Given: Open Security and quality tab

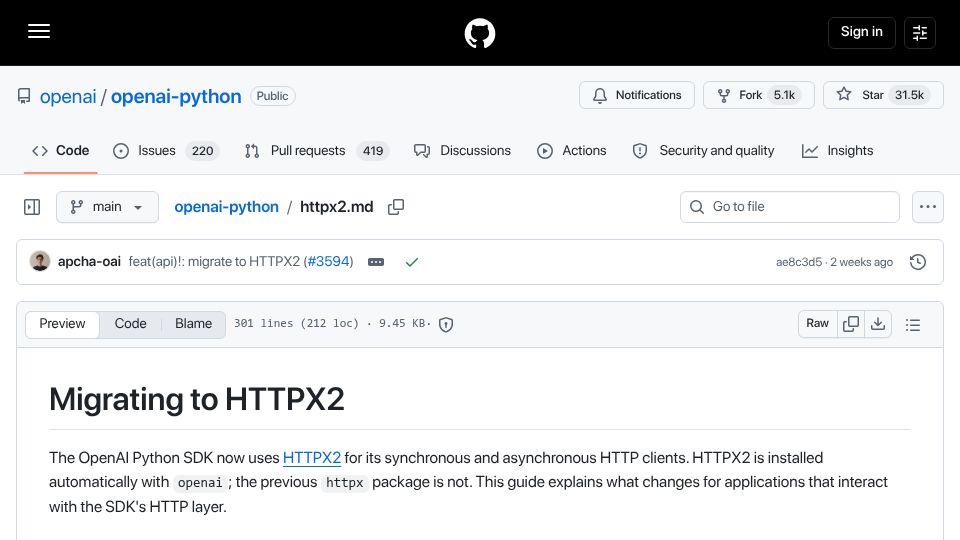Looking at the screenshot, I should pyautogui.click(x=703, y=151).
